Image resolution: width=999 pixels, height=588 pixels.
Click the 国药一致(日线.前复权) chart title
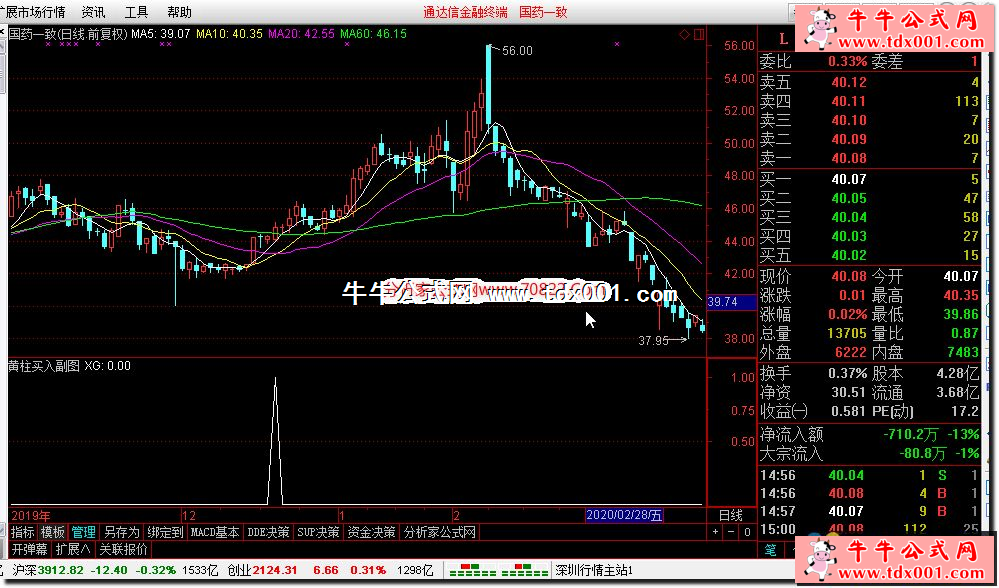68,33
